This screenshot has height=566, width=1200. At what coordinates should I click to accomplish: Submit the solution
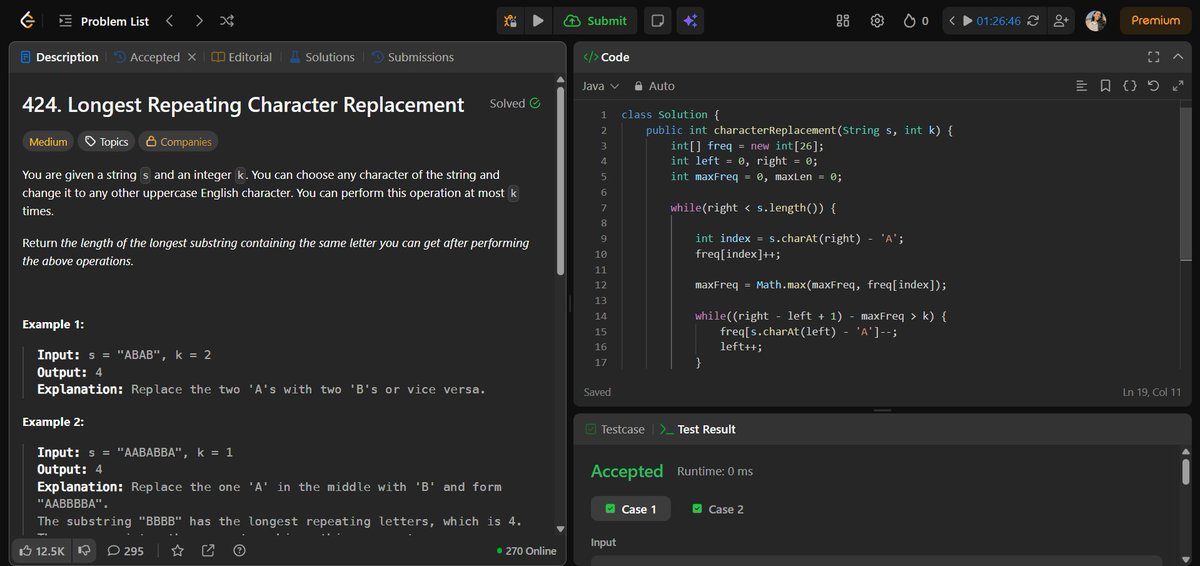(595, 20)
